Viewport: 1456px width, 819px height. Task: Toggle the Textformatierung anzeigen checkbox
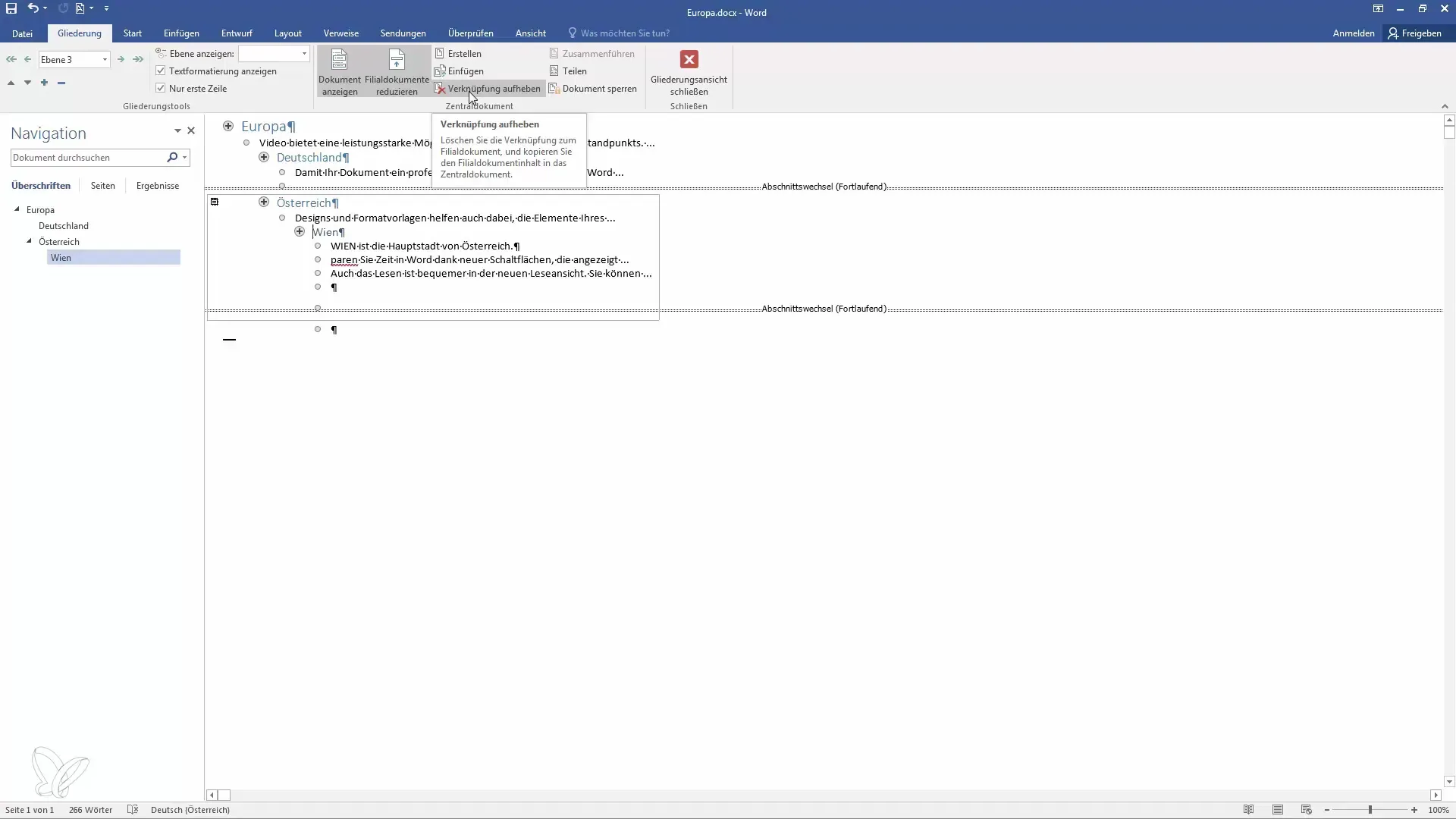coord(161,71)
